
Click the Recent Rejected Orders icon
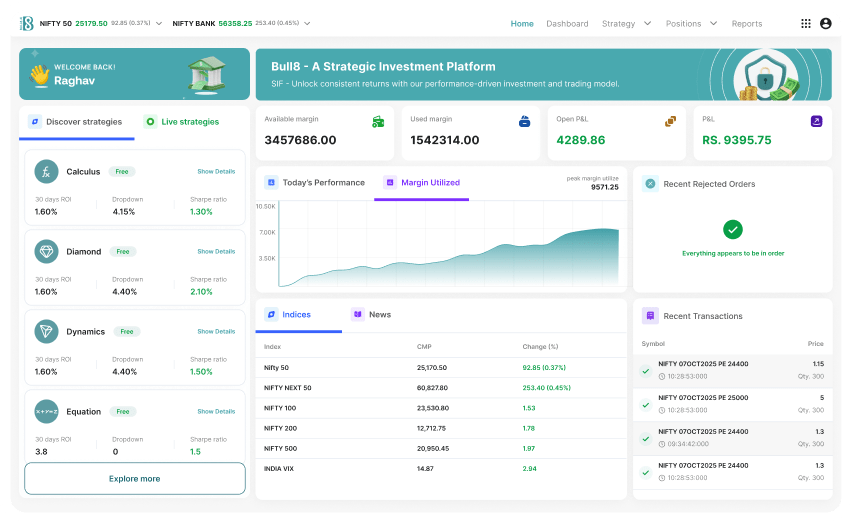click(650, 184)
